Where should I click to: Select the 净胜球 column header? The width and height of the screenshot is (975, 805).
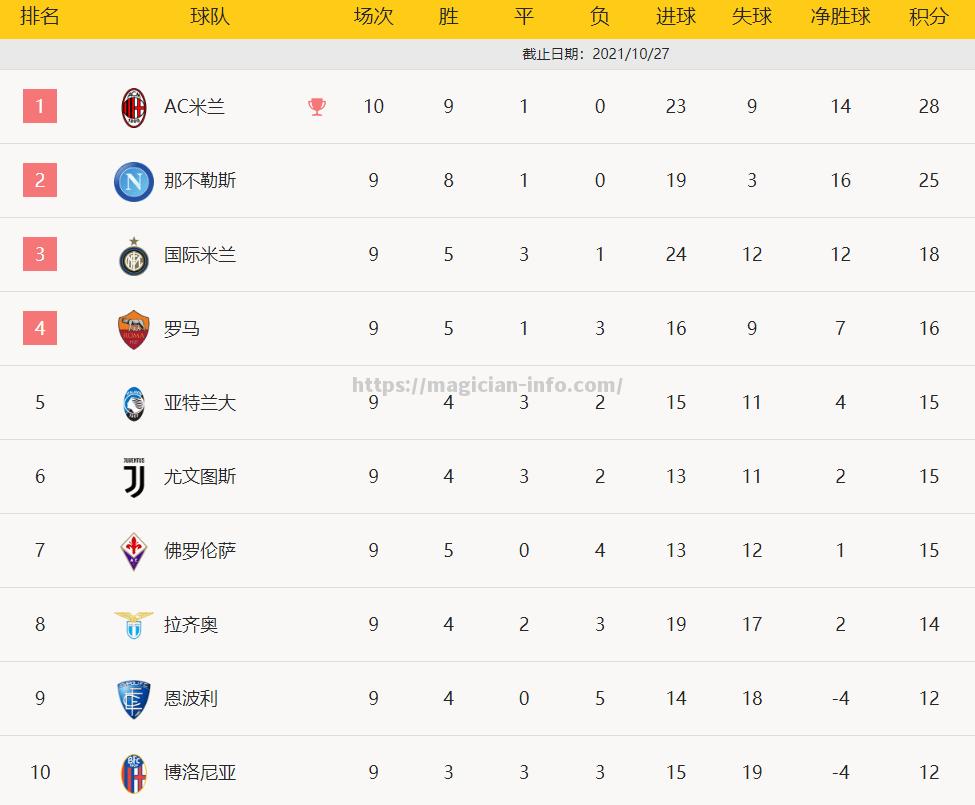click(x=840, y=16)
